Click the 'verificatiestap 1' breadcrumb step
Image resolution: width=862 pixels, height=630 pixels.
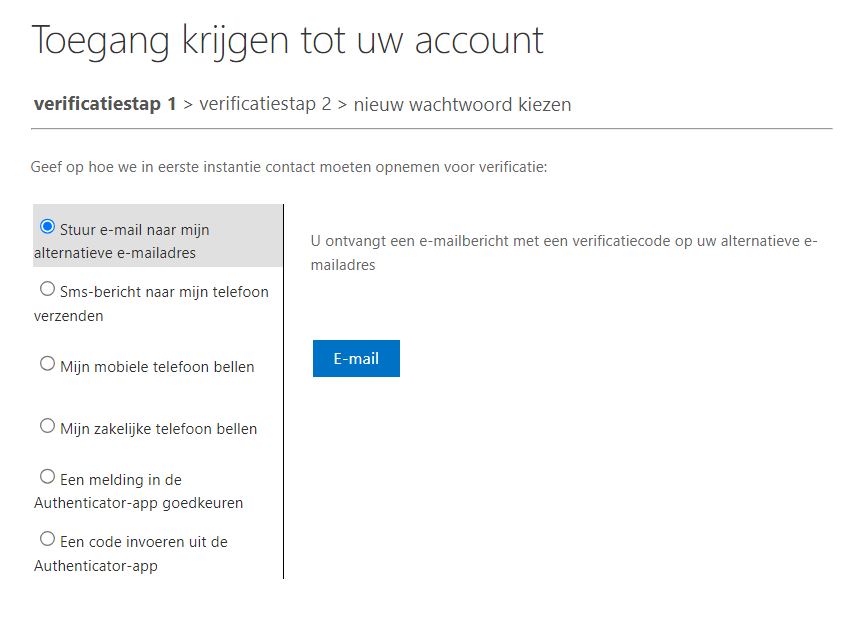(x=105, y=104)
